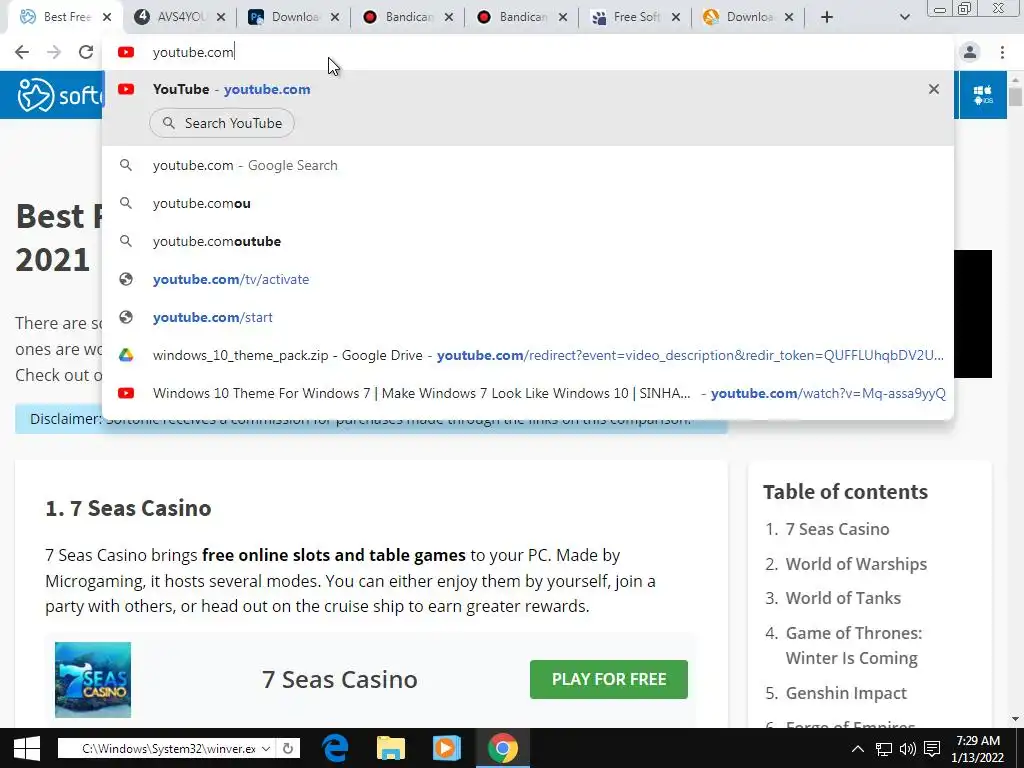This screenshot has height=768, width=1024.
Task: Click PLAY FOR FREE button
Action: point(609,679)
